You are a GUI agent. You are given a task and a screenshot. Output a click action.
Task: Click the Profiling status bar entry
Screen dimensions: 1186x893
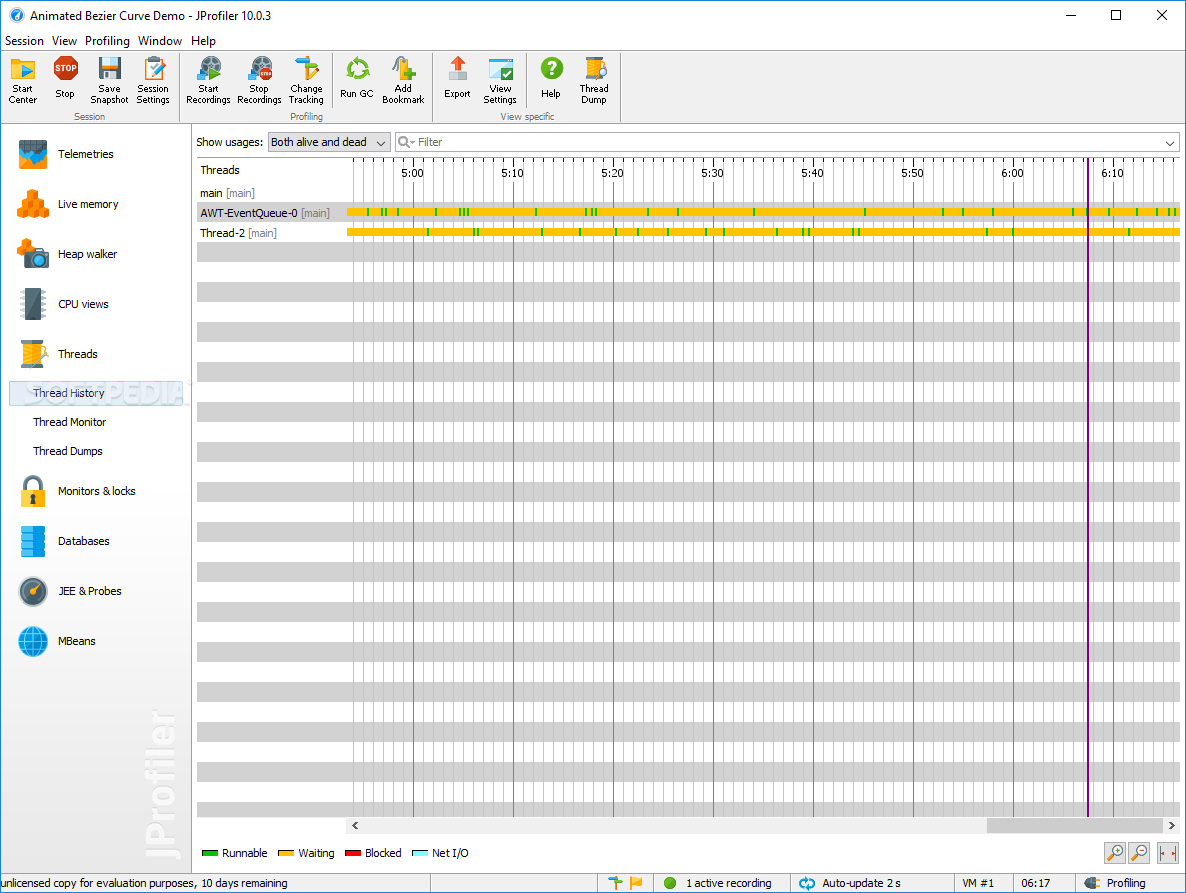1116,883
